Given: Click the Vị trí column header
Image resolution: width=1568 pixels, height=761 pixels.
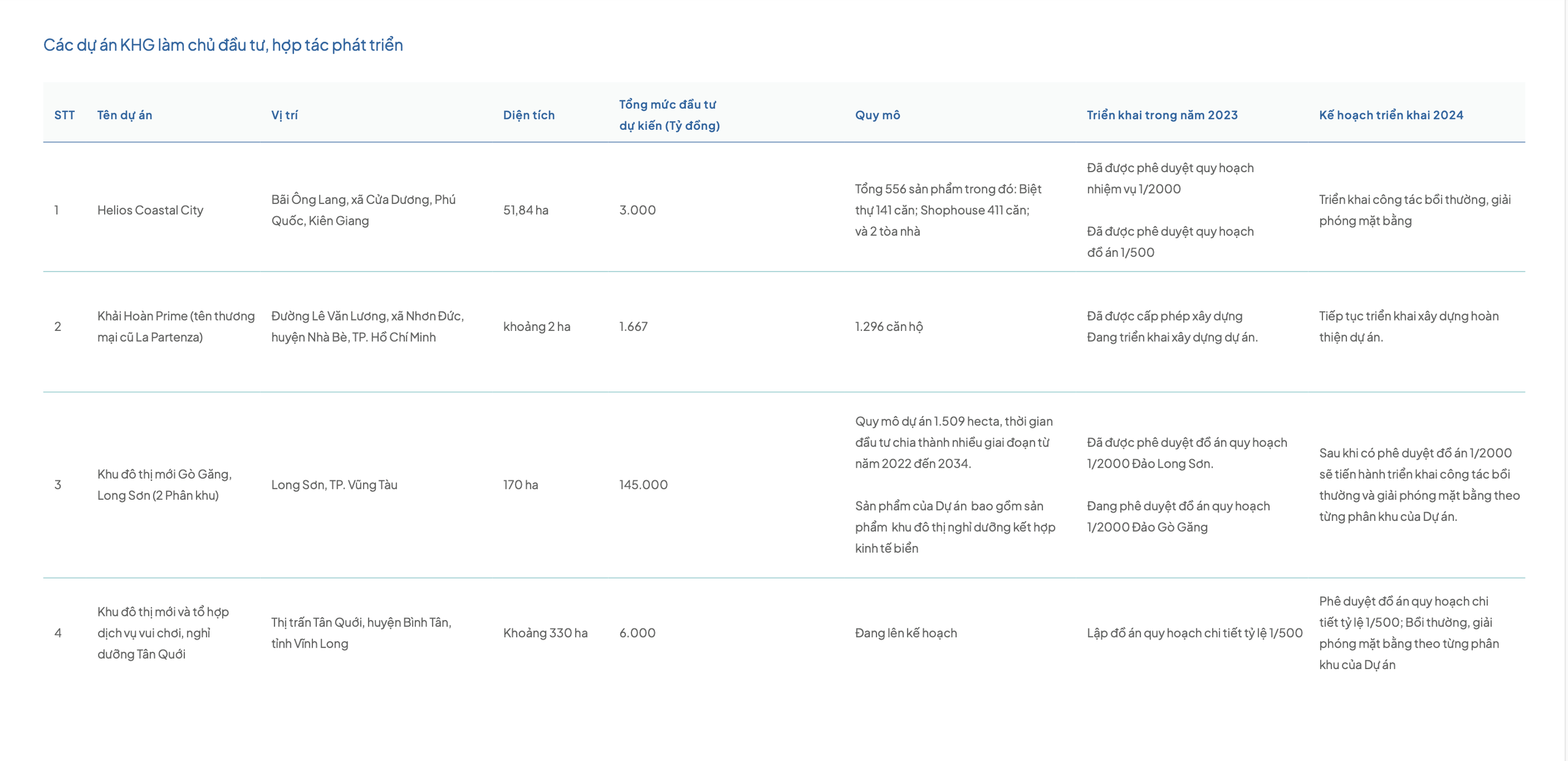Looking at the screenshot, I should (284, 115).
